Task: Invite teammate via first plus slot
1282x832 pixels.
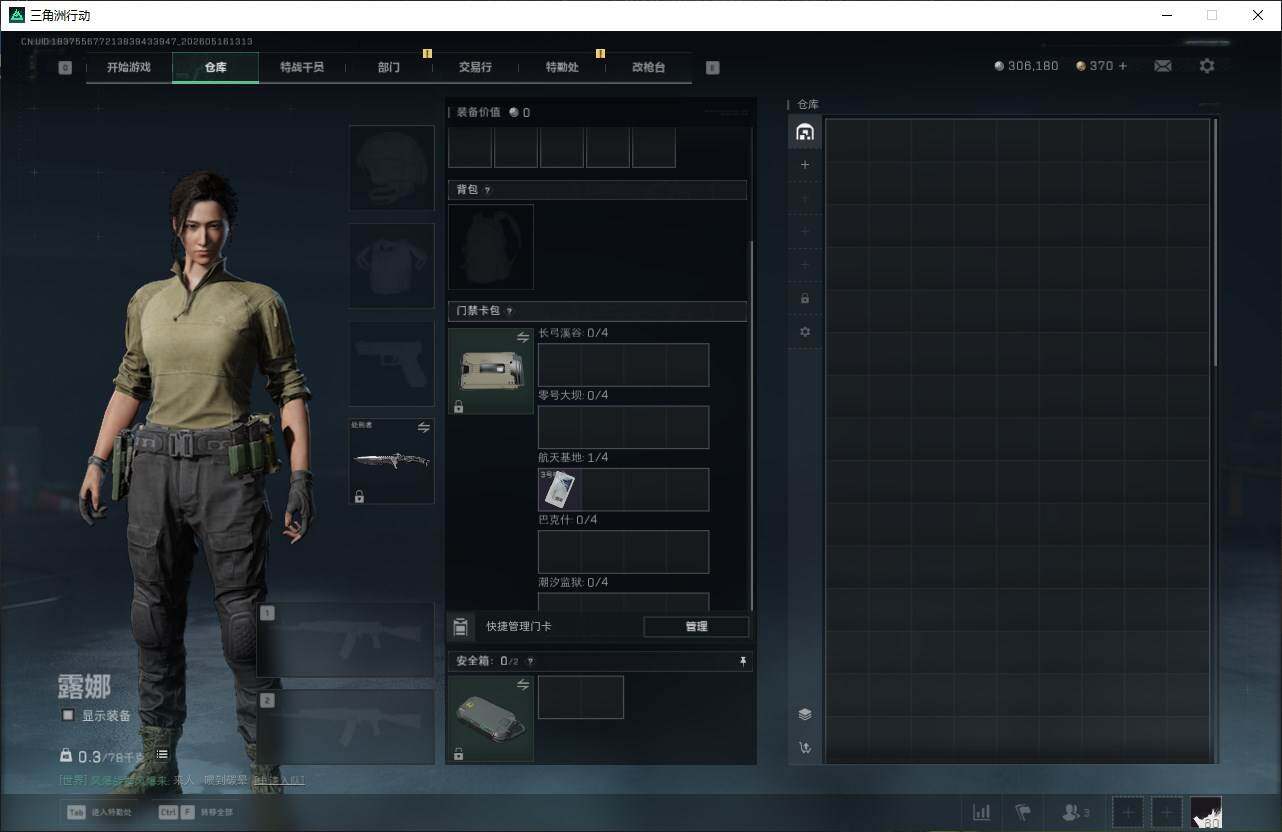Action: [x=1127, y=812]
